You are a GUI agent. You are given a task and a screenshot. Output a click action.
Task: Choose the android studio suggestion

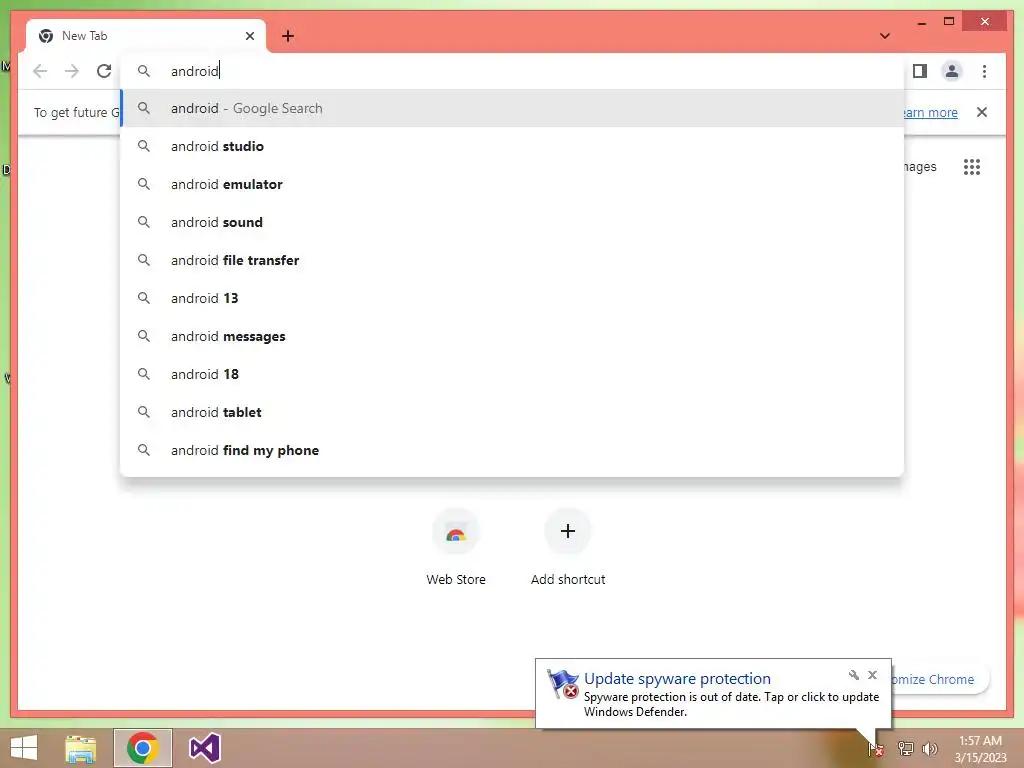click(x=512, y=146)
